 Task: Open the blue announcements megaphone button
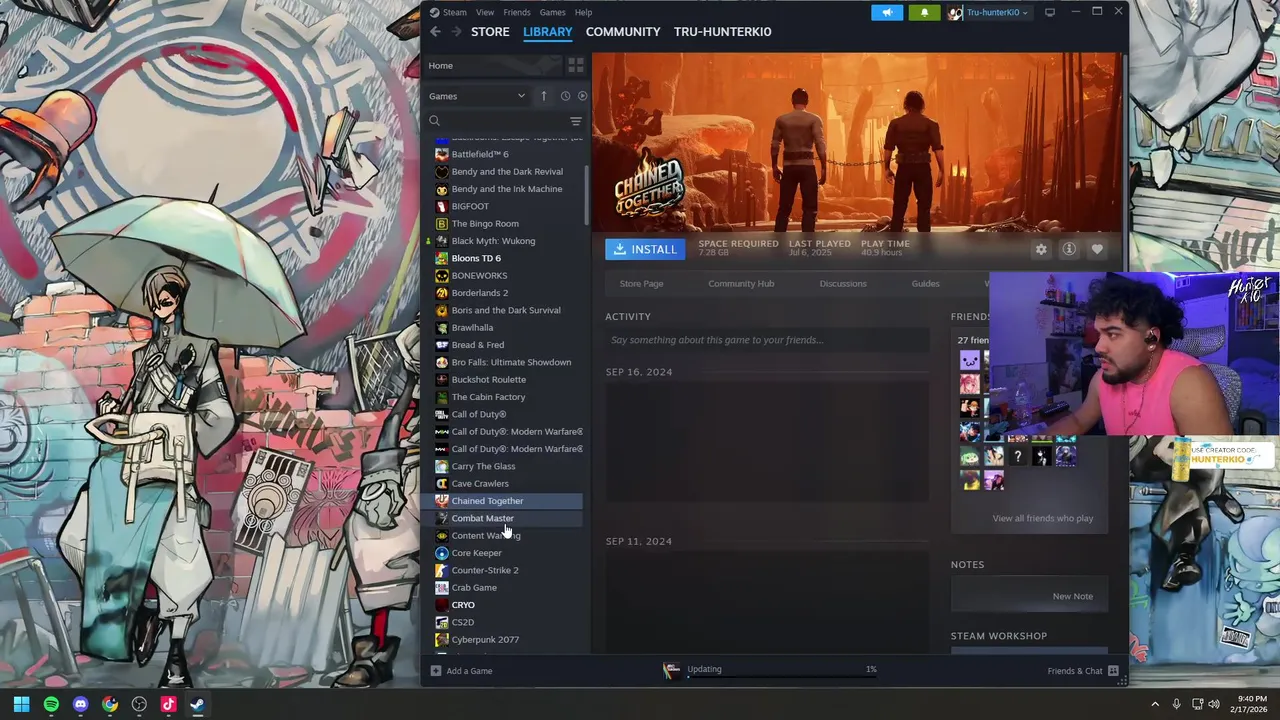(x=886, y=12)
